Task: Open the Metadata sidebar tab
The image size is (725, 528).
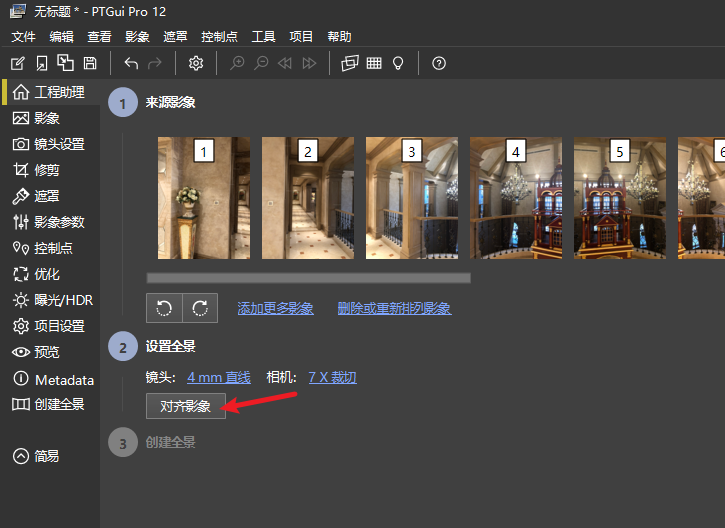Action: pyautogui.click(x=53, y=379)
